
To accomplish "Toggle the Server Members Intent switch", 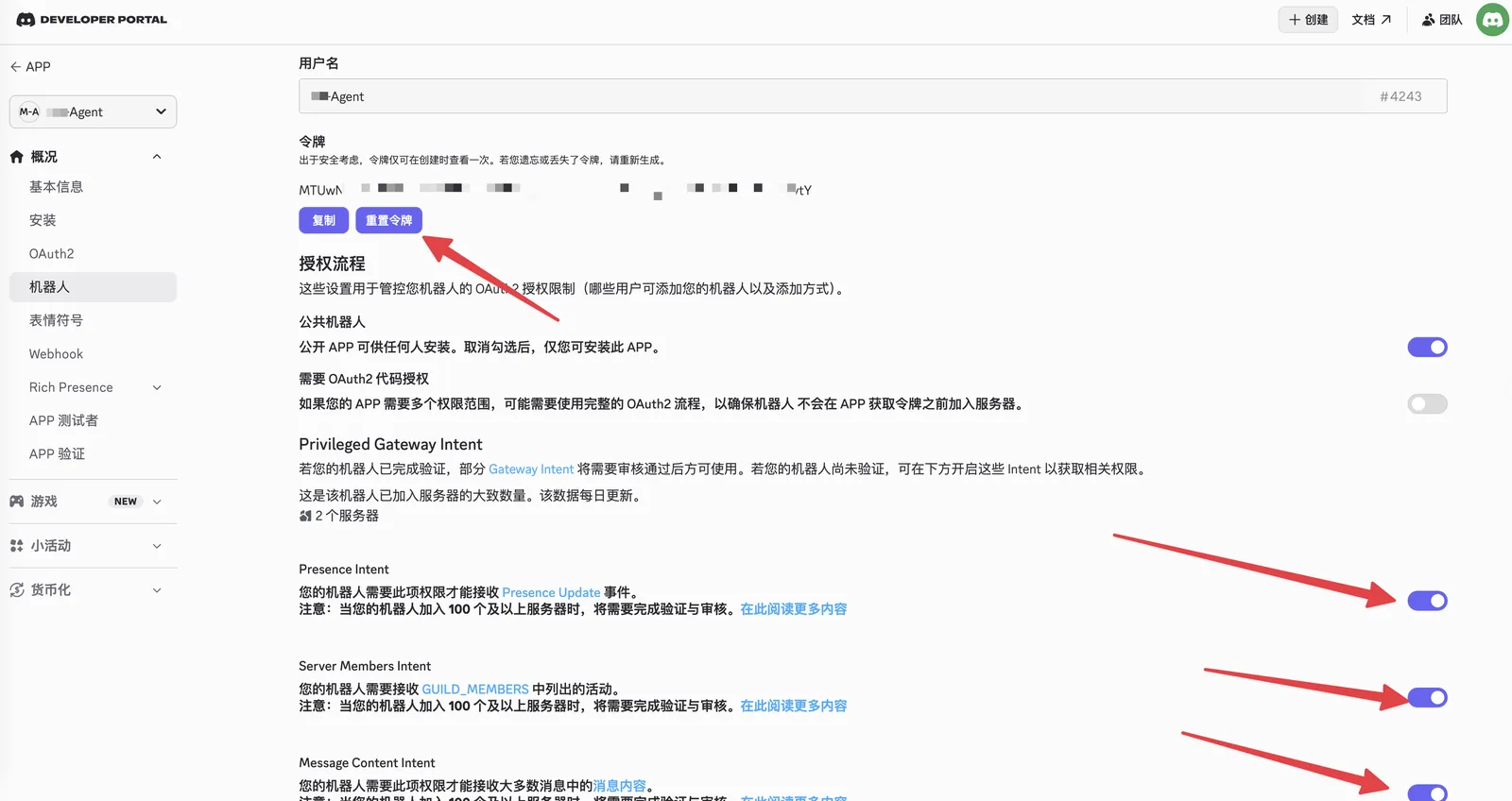I will [x=1427, y=698].
